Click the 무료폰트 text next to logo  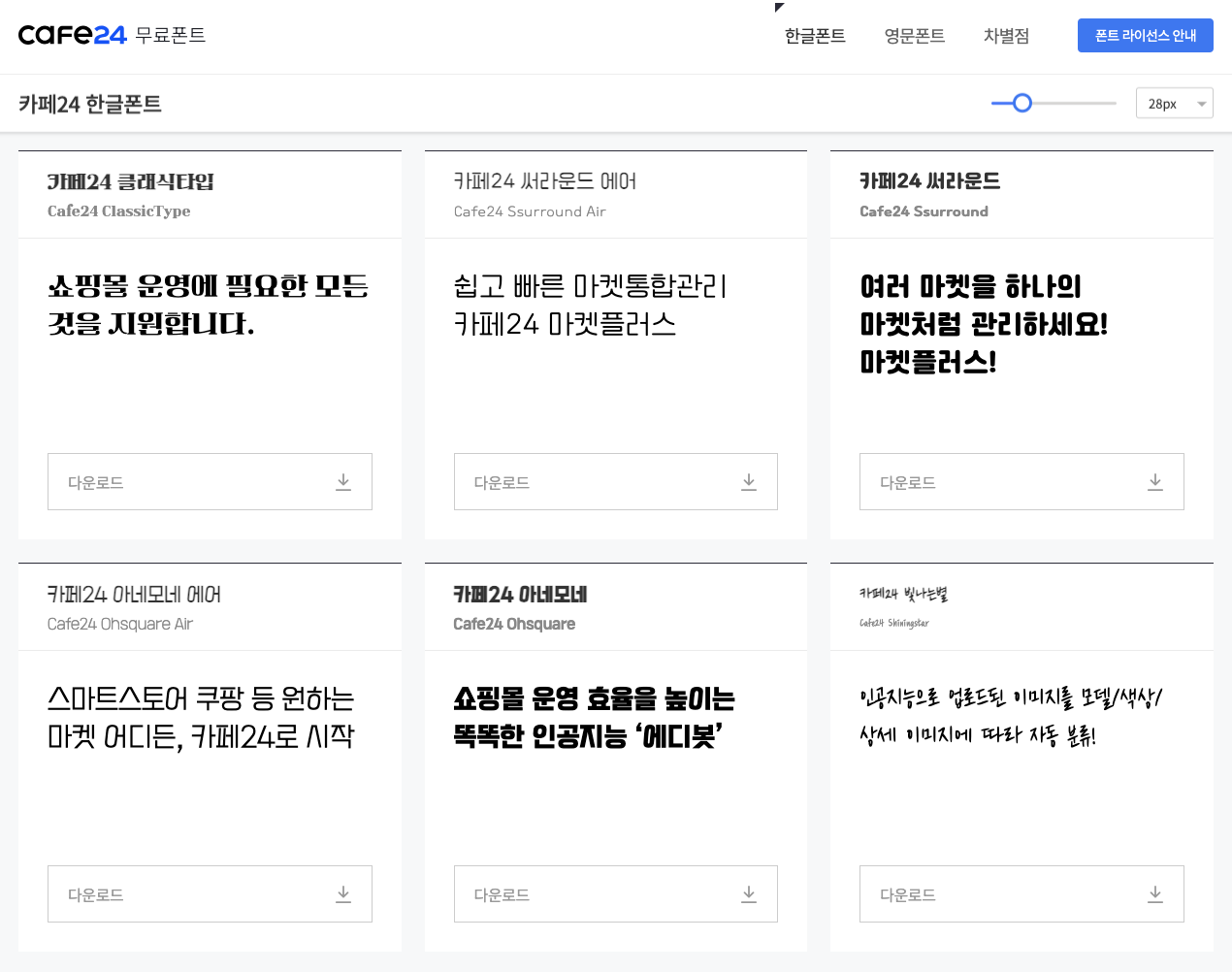click(171, 35)
